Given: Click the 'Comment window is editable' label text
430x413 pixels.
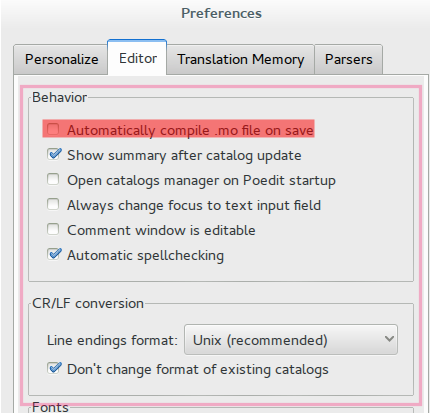Looking at the screenshot, I should tap(161, 230).
